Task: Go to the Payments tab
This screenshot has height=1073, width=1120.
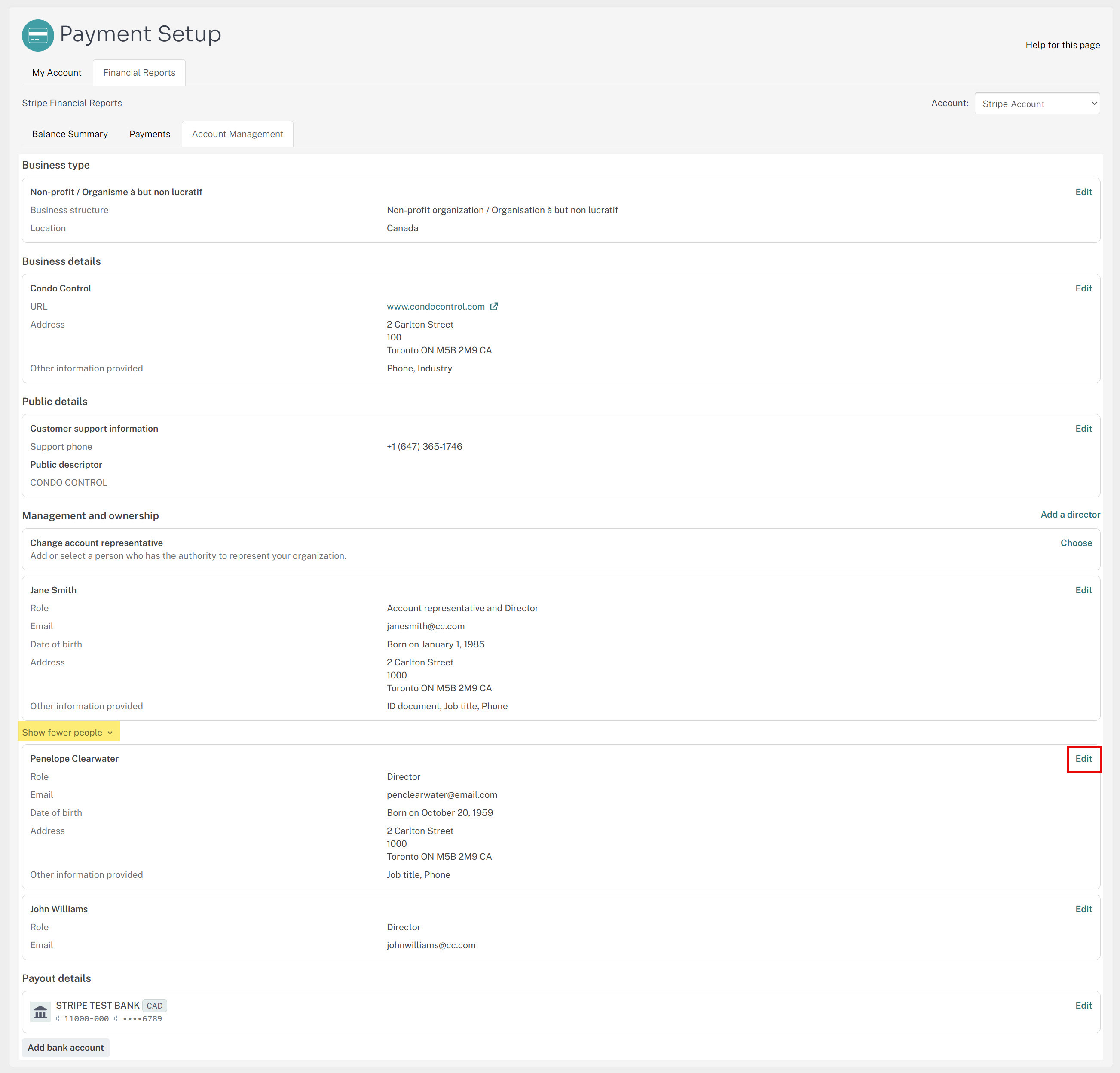Action: point(150,134)
